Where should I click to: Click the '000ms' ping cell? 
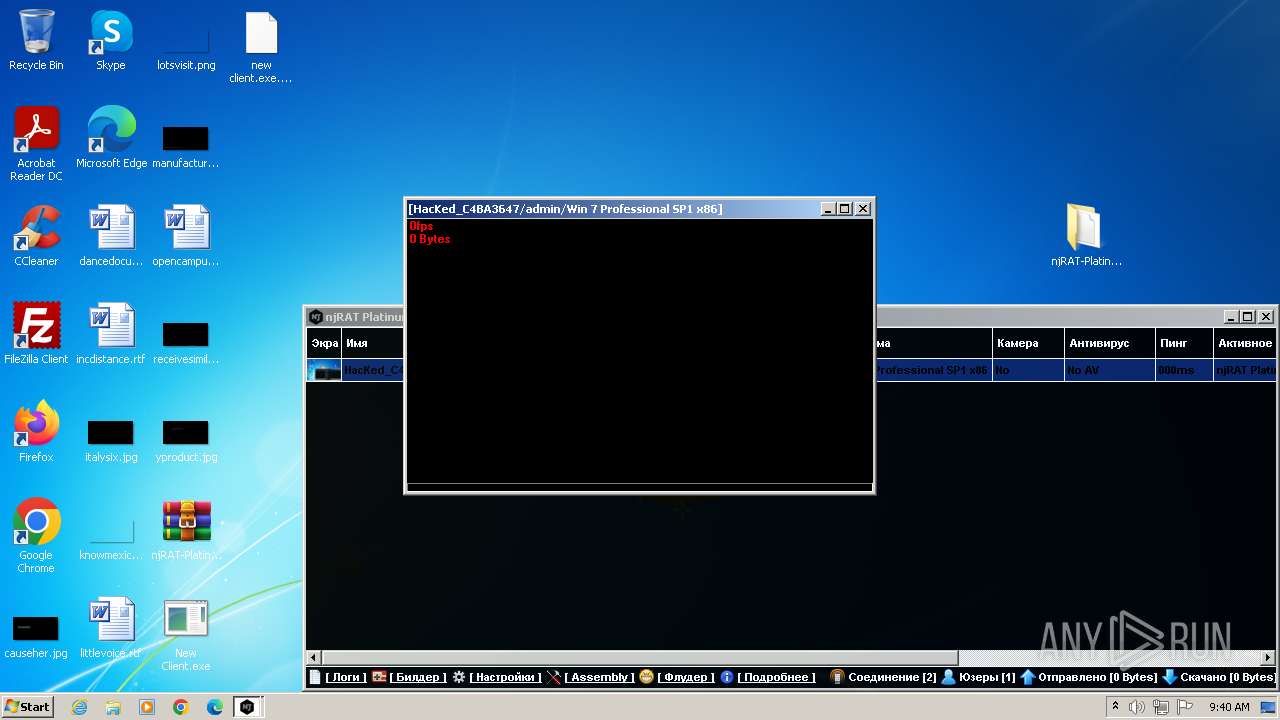1183,370
